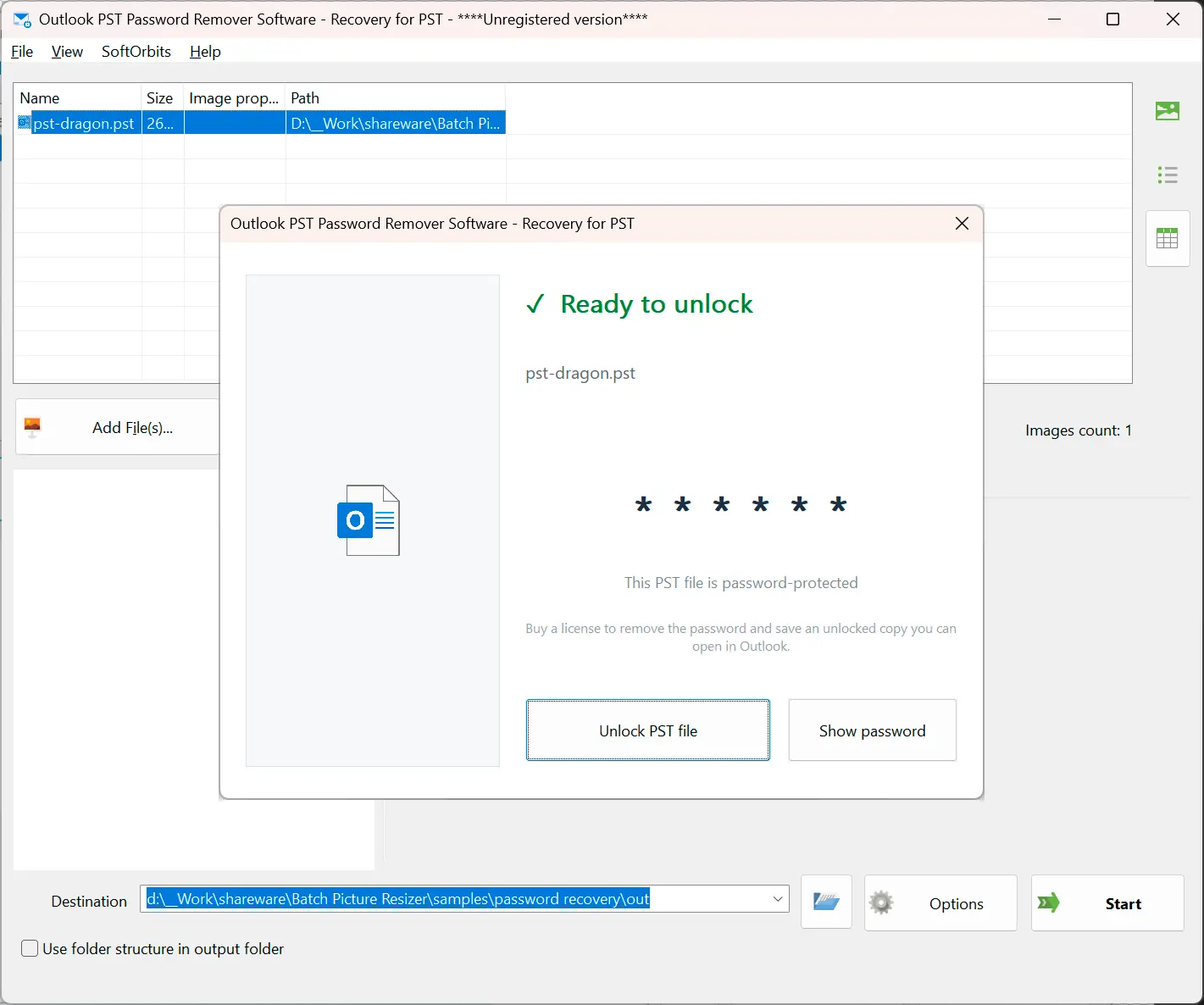1204x1005 pixels.
Task: Select the details table view icon
Action: [x=1168, y=238]
